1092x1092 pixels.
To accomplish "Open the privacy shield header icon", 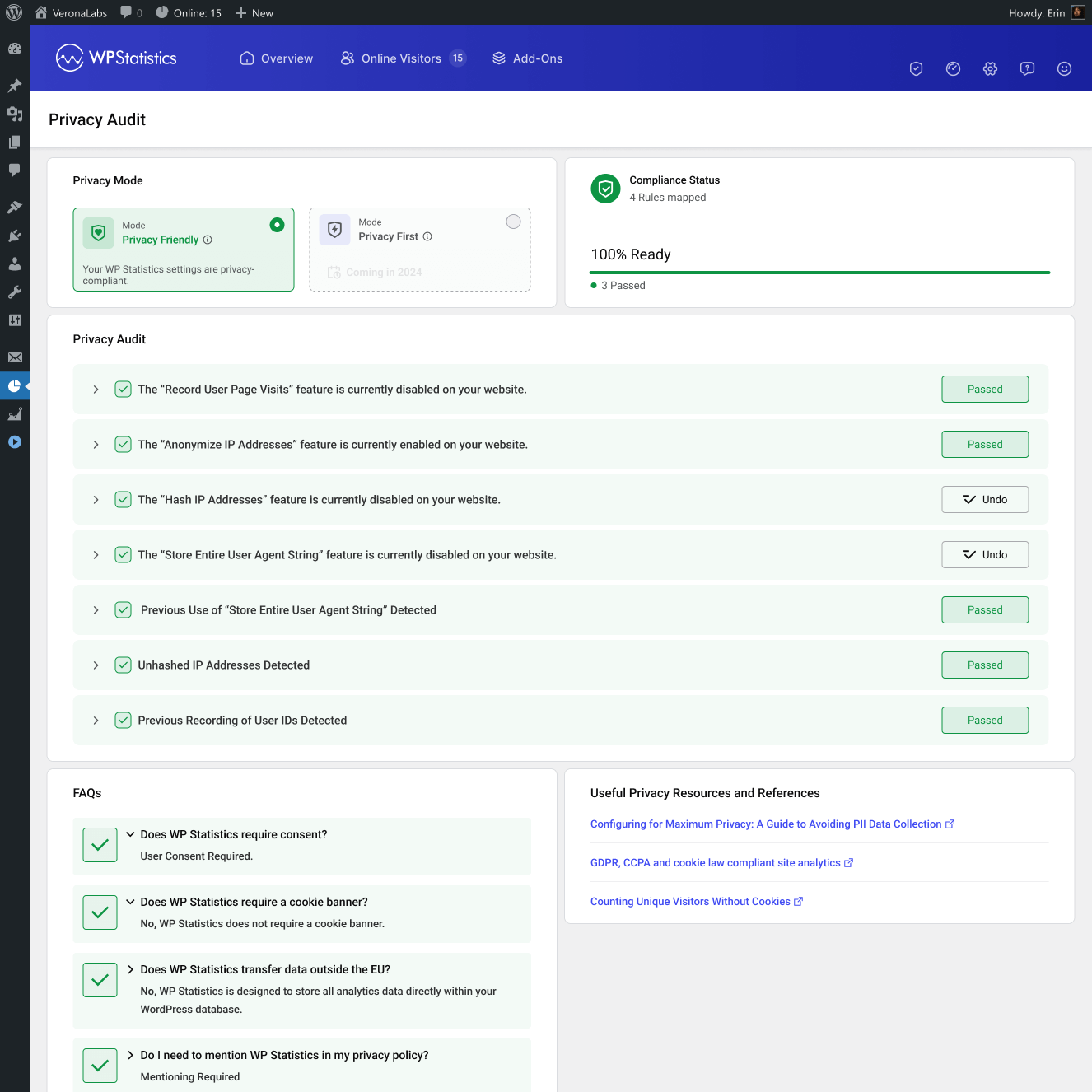I will (x=916, y=68).
